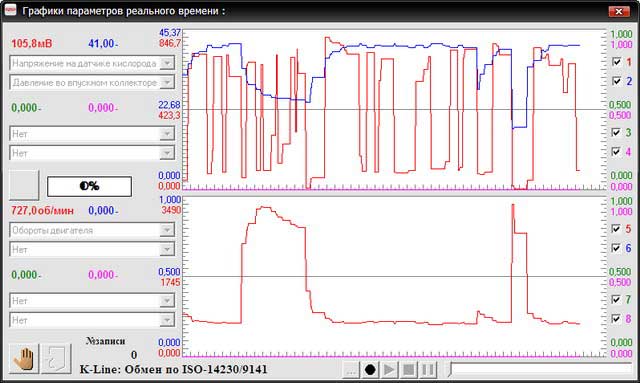640x383 pixels.
Task: Click the application icon in title bar
Action: (11, 10)
